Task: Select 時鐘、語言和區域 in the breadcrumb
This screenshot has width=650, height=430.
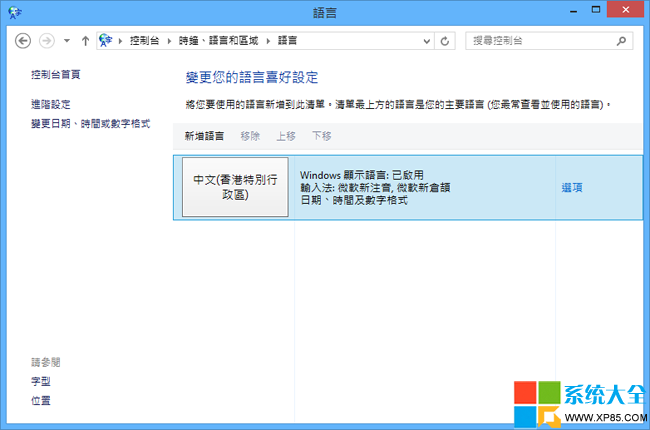Action: (x=218, y=41)
